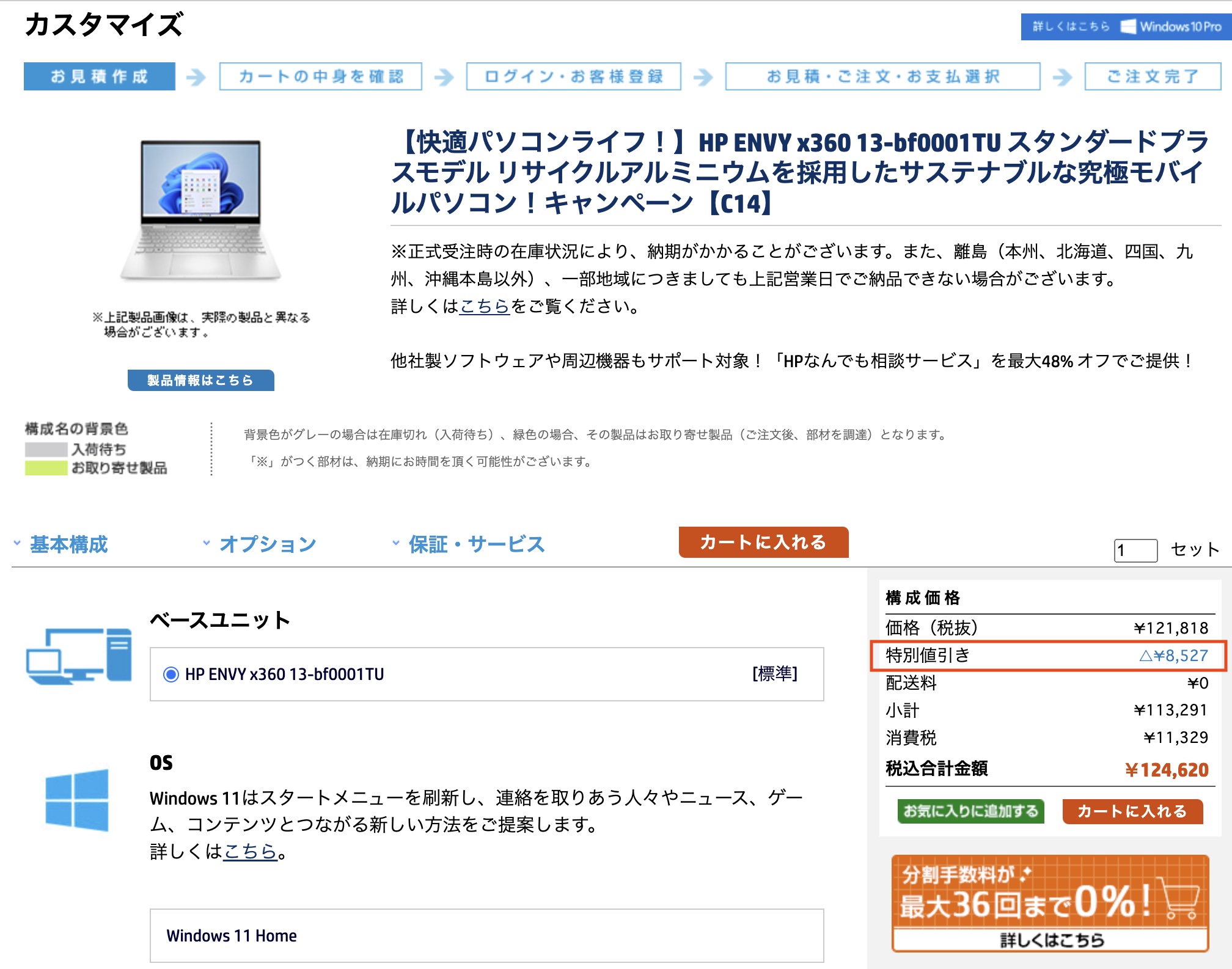This screenshot has height=969, width=1232.
Task: Click the ベースユニット heading
Action: click(220, 620)
